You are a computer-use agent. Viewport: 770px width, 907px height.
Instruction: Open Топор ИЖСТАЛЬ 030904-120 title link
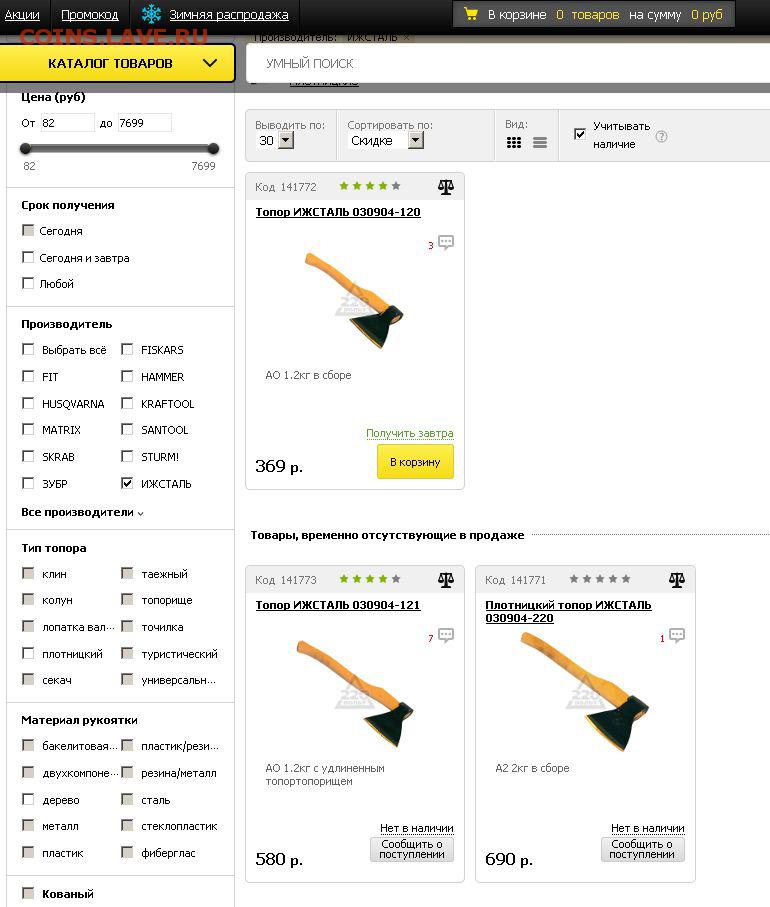[338, 212]
